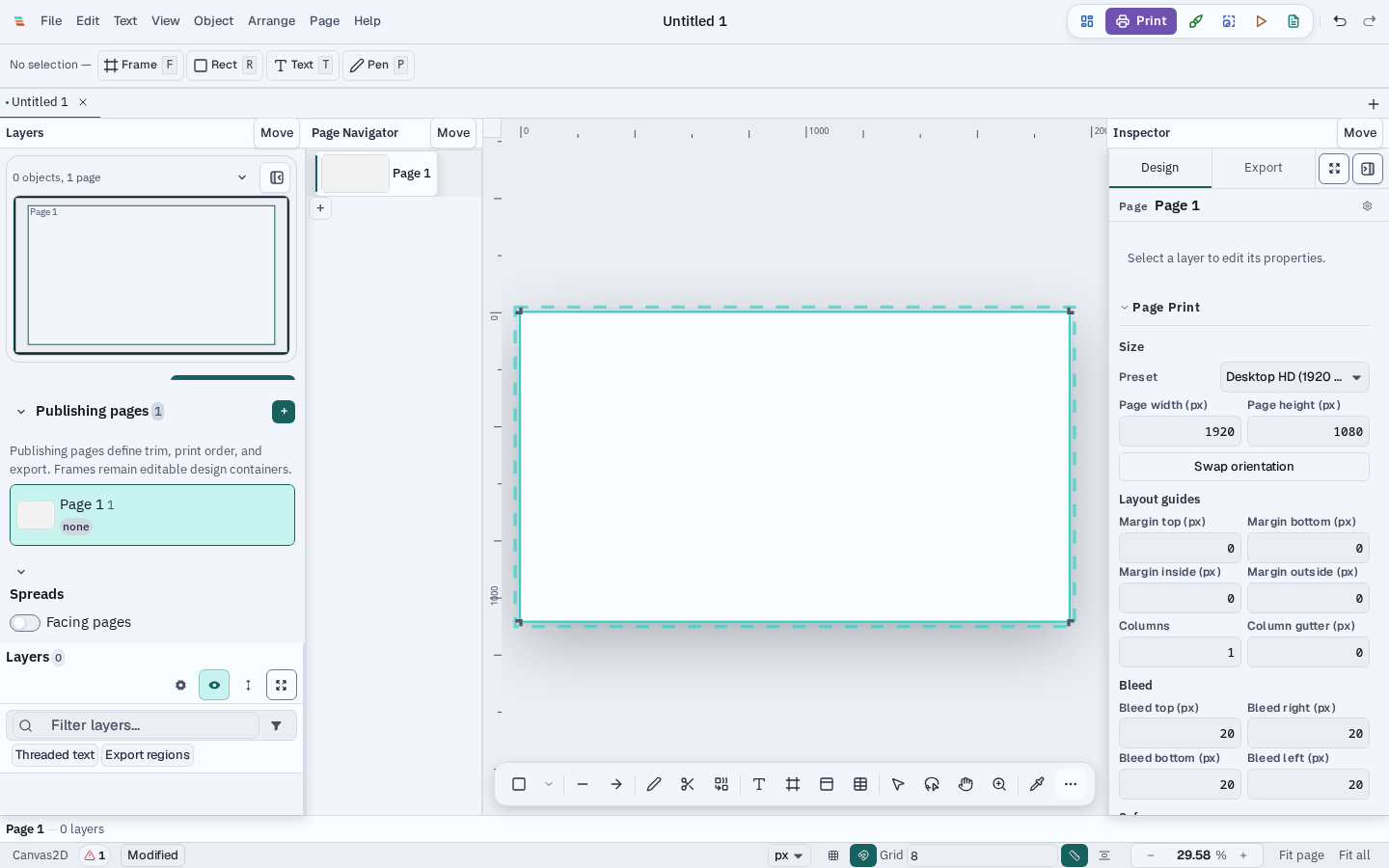Activate the eyedropper tool
The image size is (1389, 868).
[x=1037, y=784]
